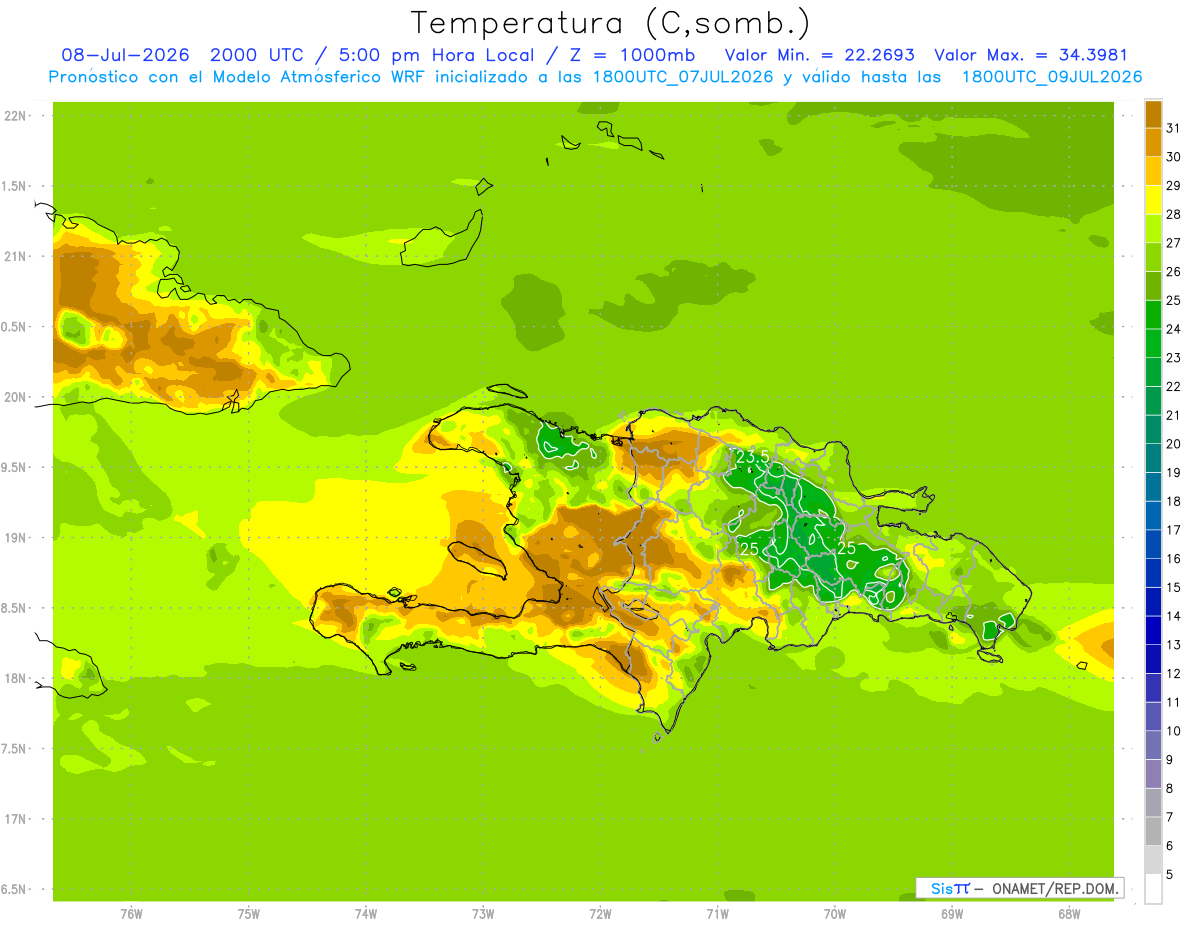
Task: Pick the legend band between 27 and 28
Action: (1153, 228)
